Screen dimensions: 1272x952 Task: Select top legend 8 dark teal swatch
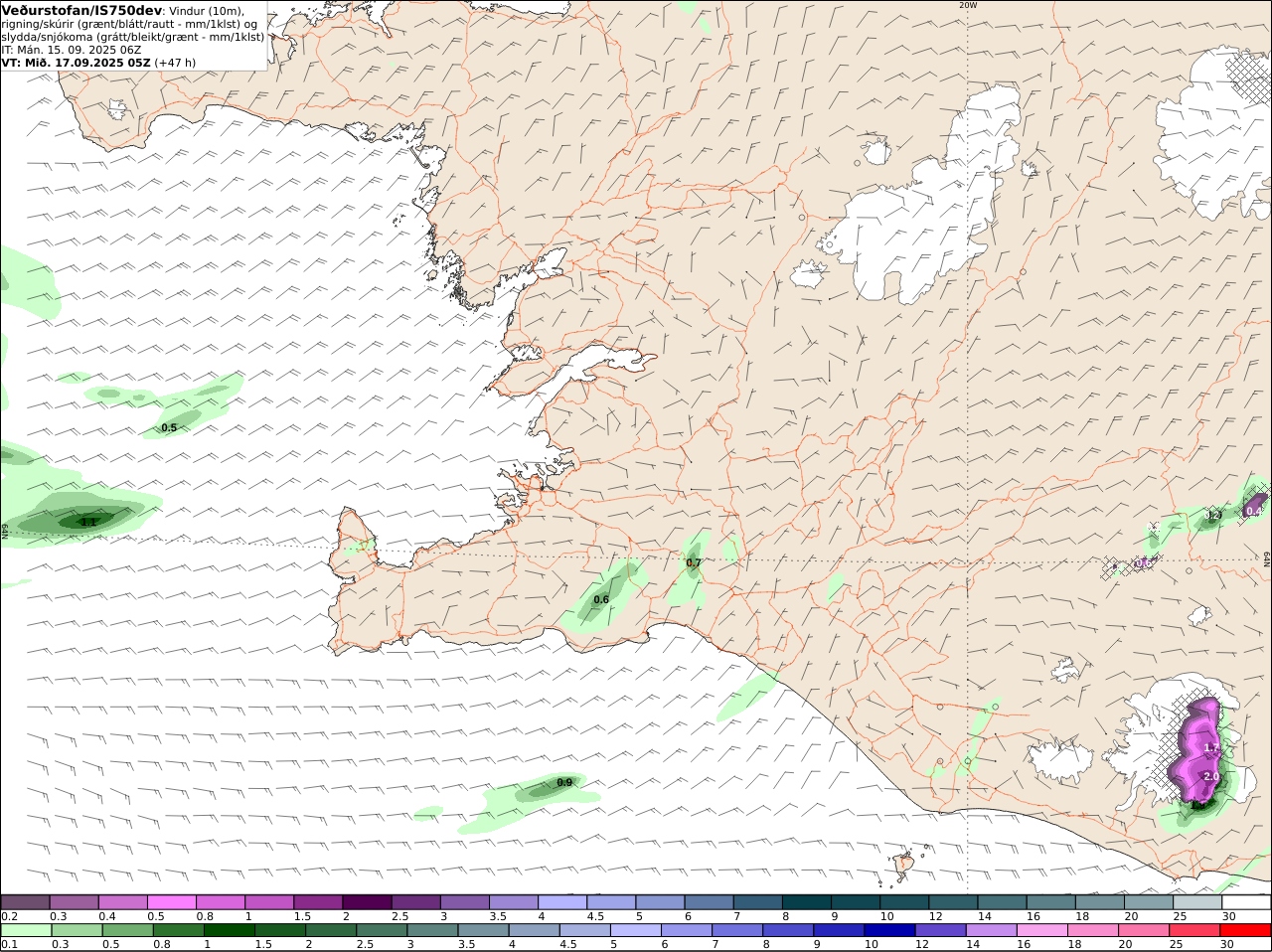coord(806,901)
